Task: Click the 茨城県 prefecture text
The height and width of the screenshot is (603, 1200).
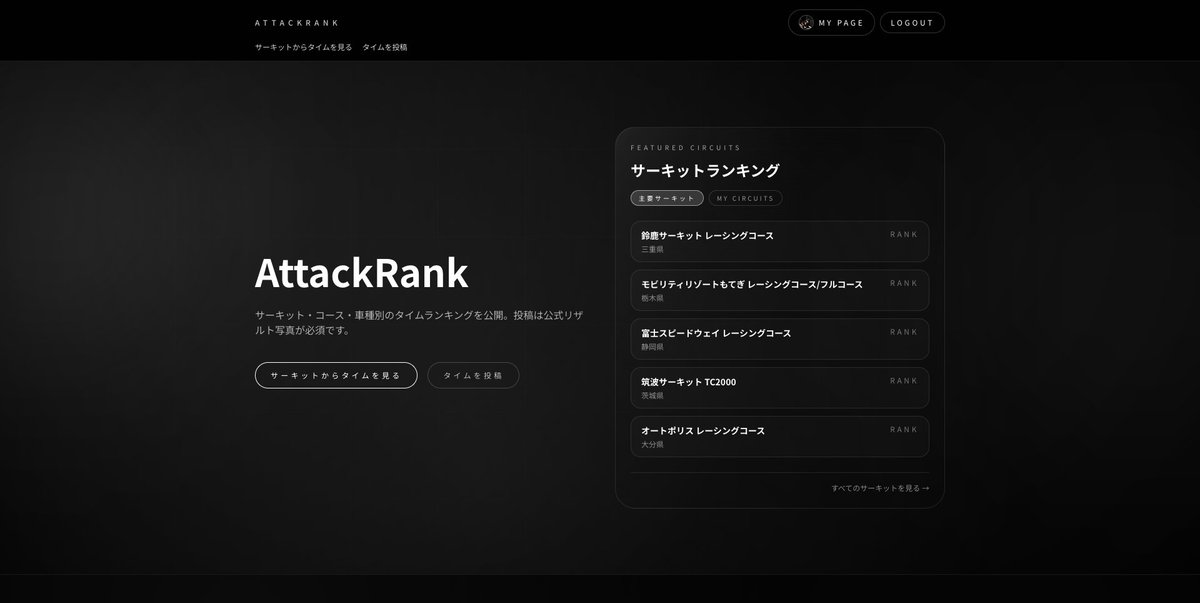Action: 652,396
